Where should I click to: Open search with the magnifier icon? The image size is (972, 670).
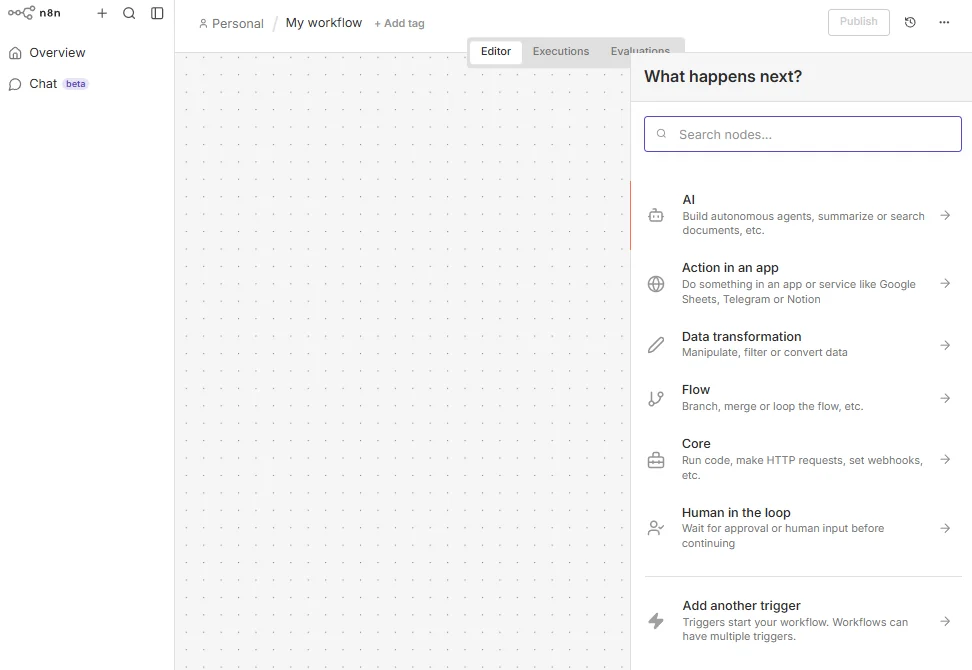pos(129,13)
